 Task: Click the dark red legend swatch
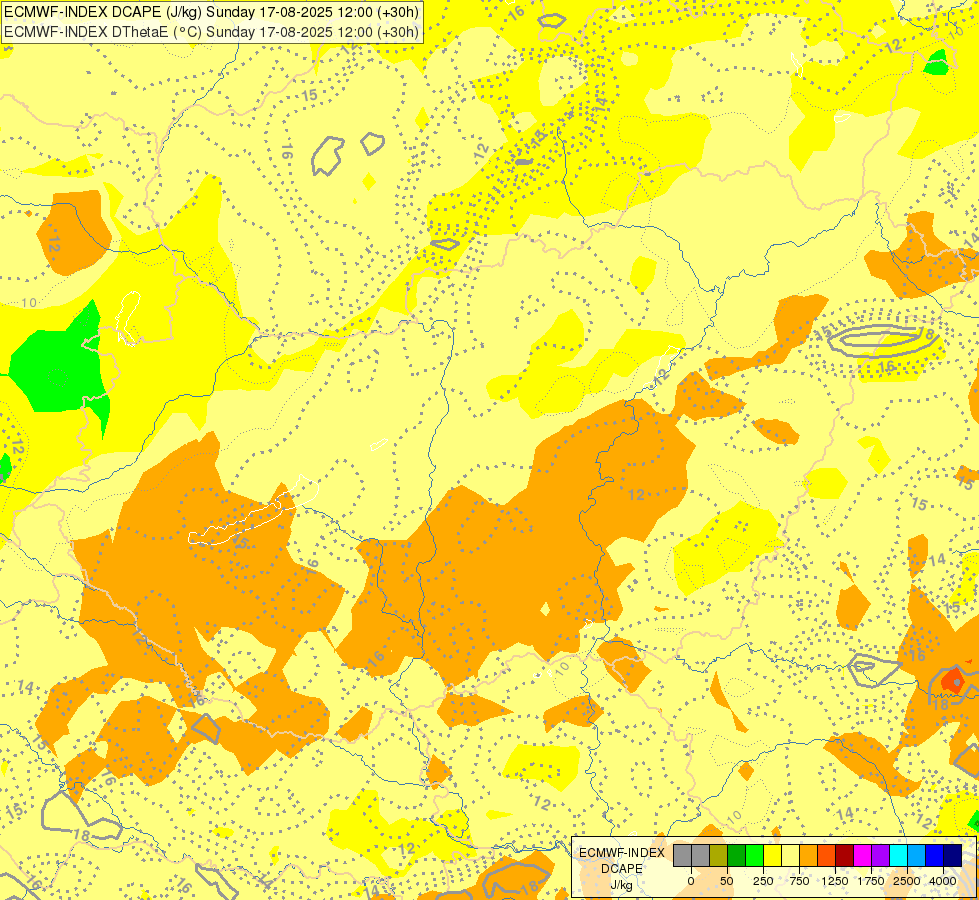coord(845,855)
